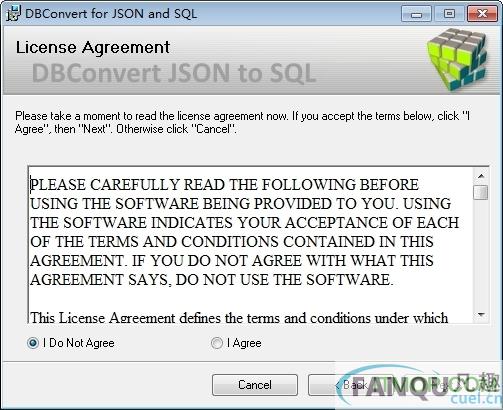This screenshot has height=410, width=503.
Task: Maximize the DBConvert installer window
Action: 449,14
